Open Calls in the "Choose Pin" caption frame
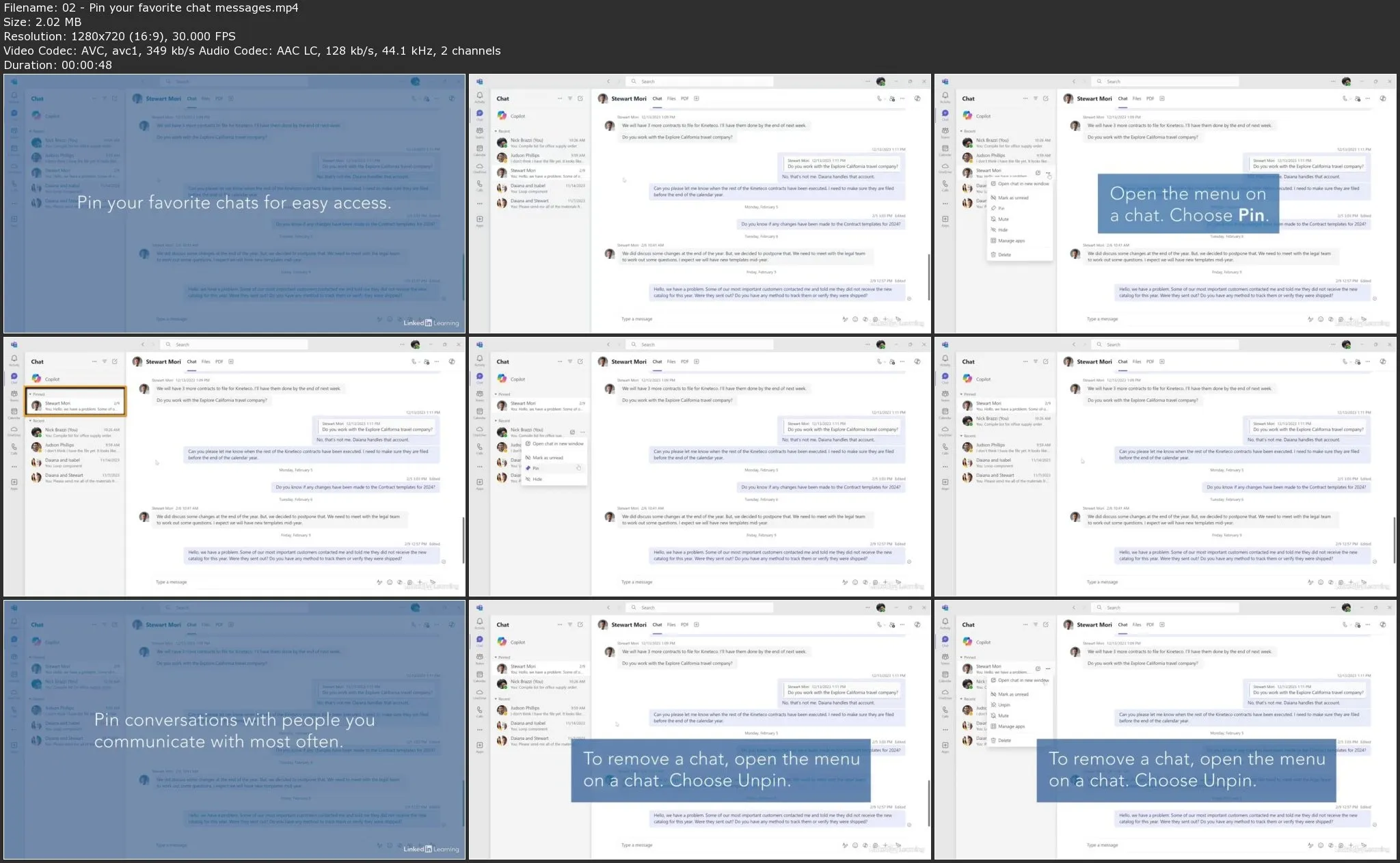 [x=945, y=185]
